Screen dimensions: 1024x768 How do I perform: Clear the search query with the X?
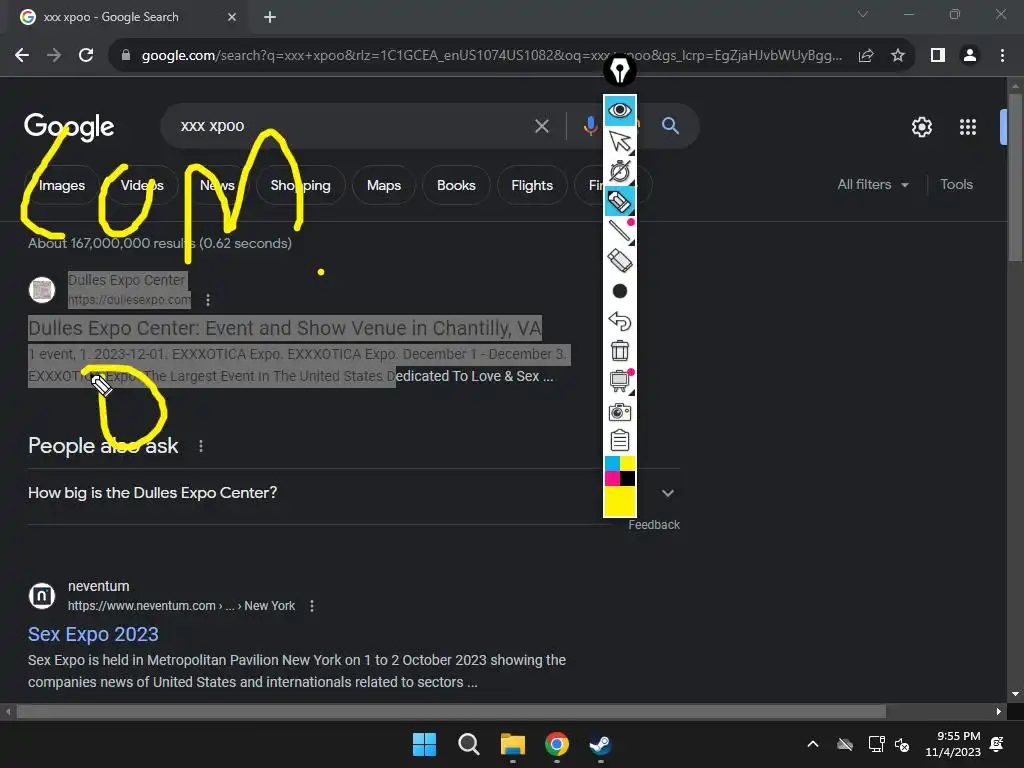[541, 126]
